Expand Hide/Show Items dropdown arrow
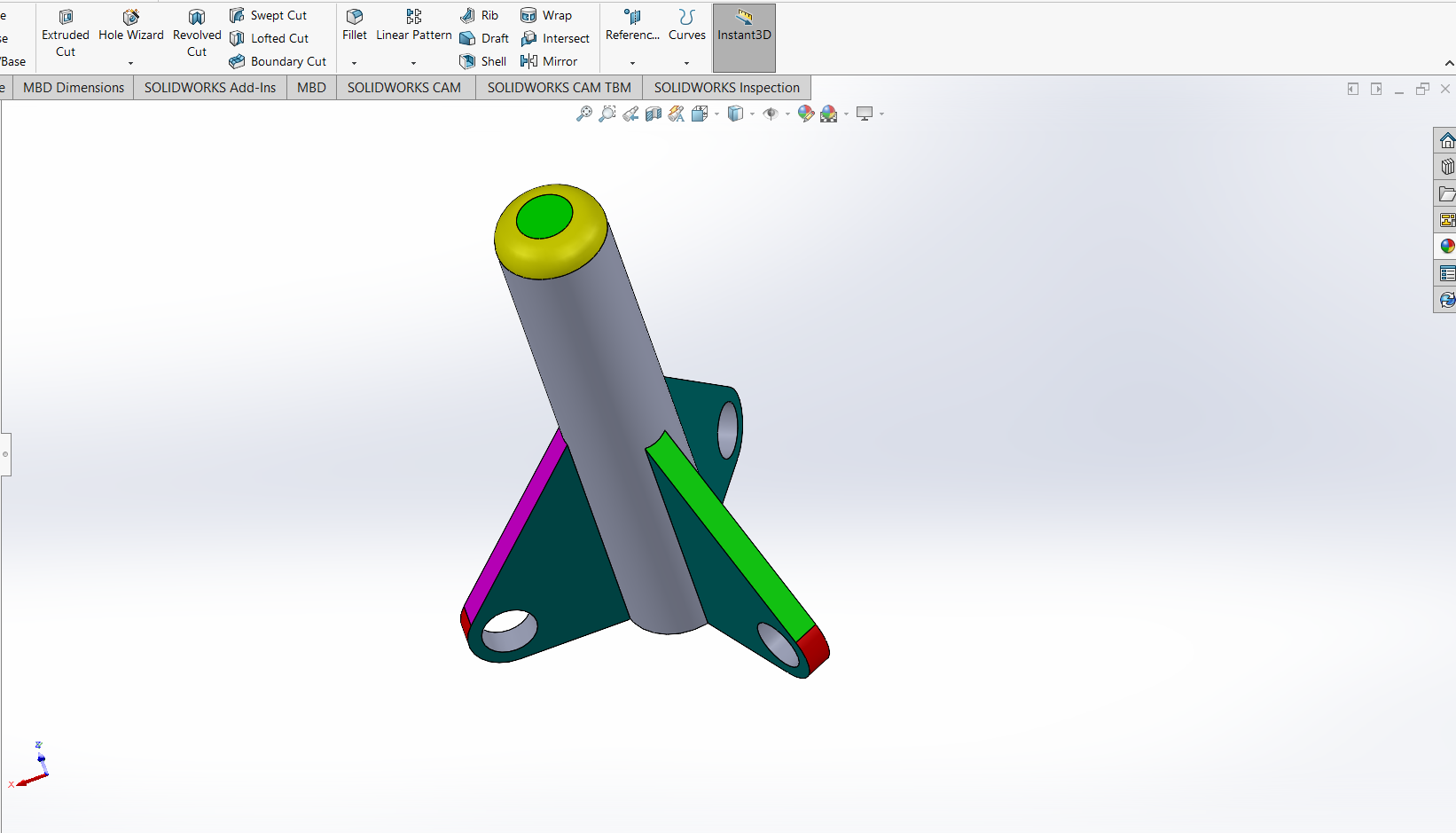Viewport: 1456px width, 833px height. click(x=787, y=114)
